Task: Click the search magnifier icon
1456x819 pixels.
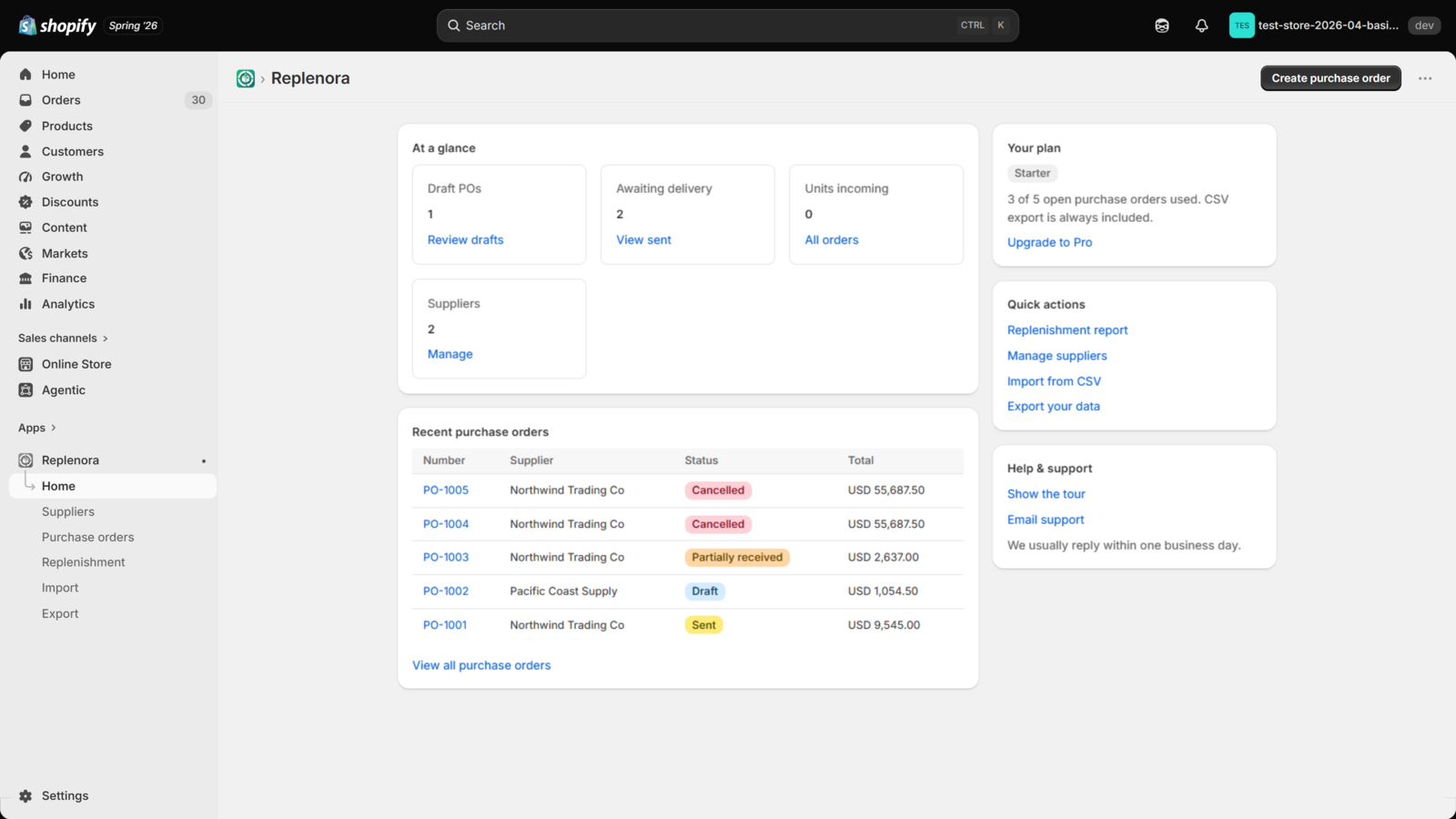Action: coord(453,25)
